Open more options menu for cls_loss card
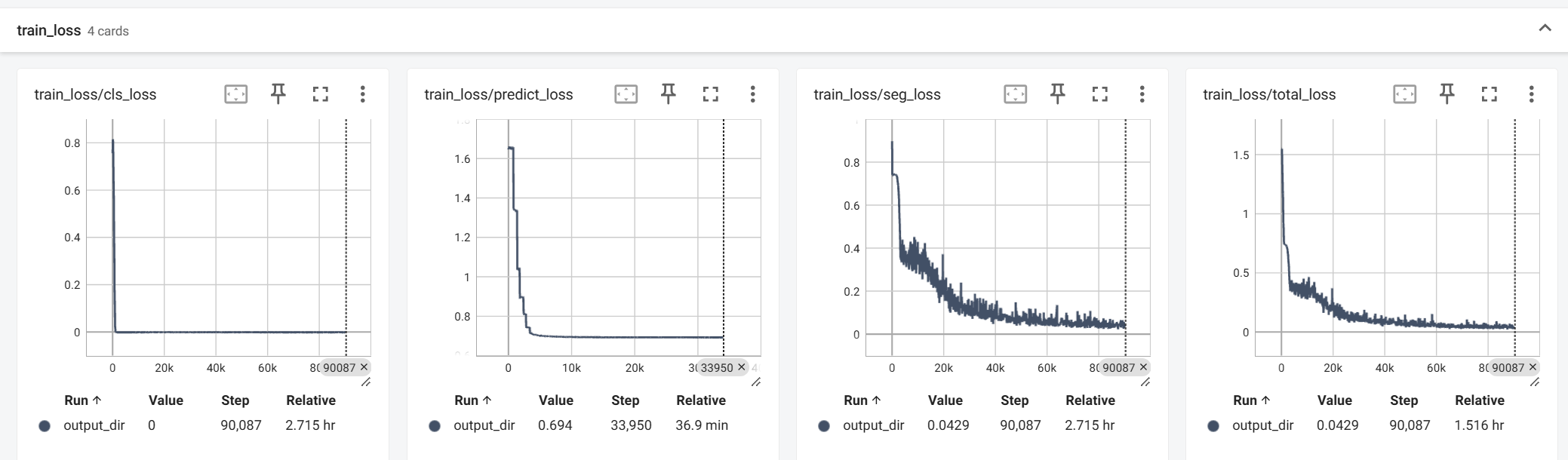Viewport: 1568px width, 460px height. [363, 94]
